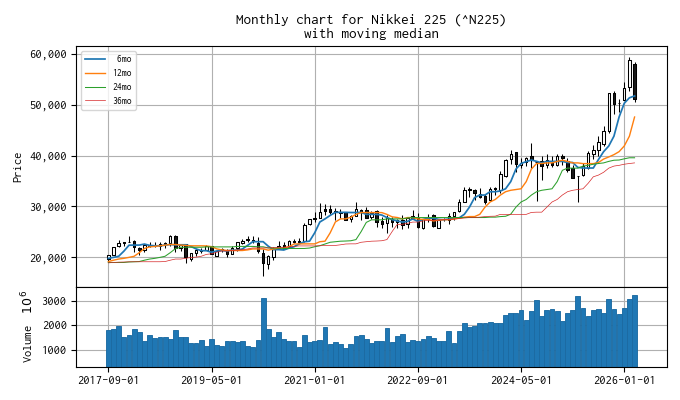Click the subtitle 'with moving median'
This screenshot has width=680, height=400.
point(371,34)
